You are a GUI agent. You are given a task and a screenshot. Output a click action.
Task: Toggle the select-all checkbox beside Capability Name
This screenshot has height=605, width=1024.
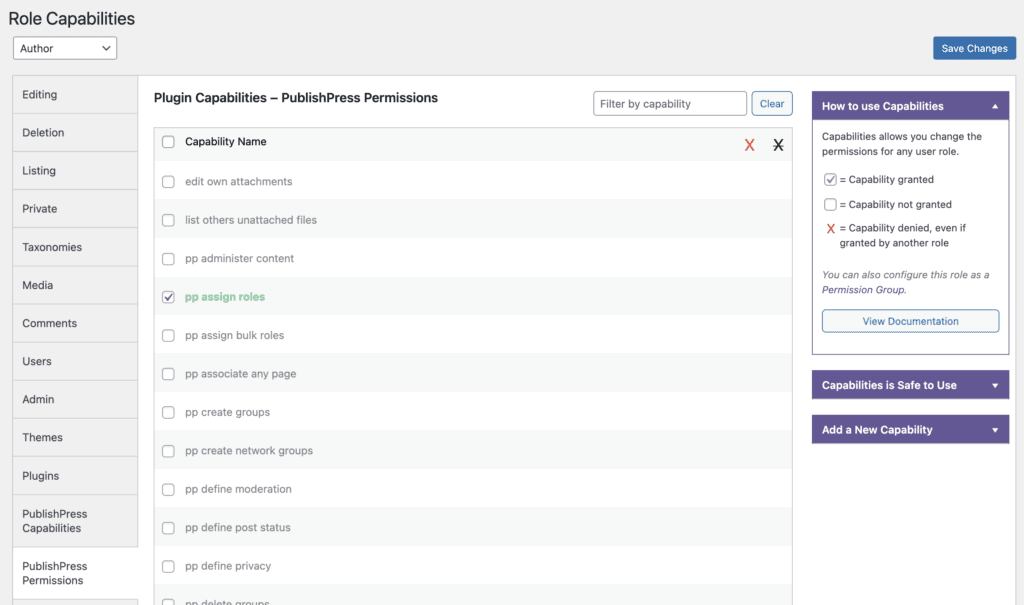(x=167, y=141)
